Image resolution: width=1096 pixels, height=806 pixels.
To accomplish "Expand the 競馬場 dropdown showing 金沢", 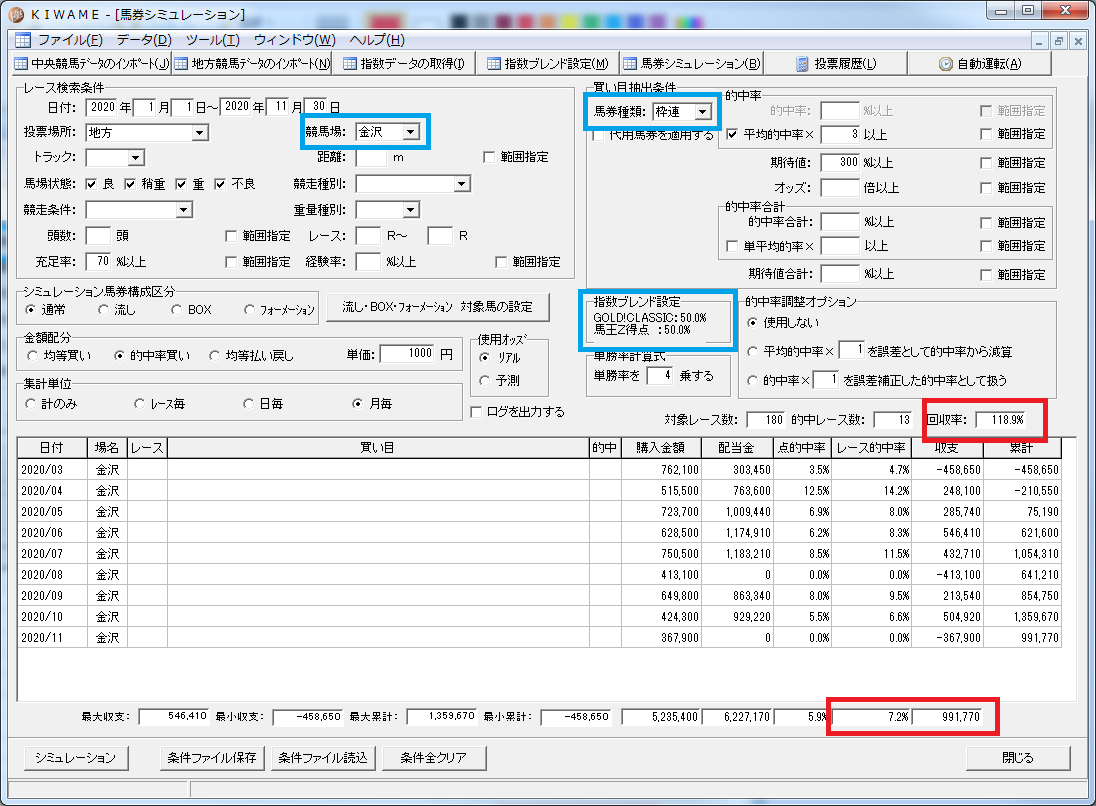I will (411, 131).
